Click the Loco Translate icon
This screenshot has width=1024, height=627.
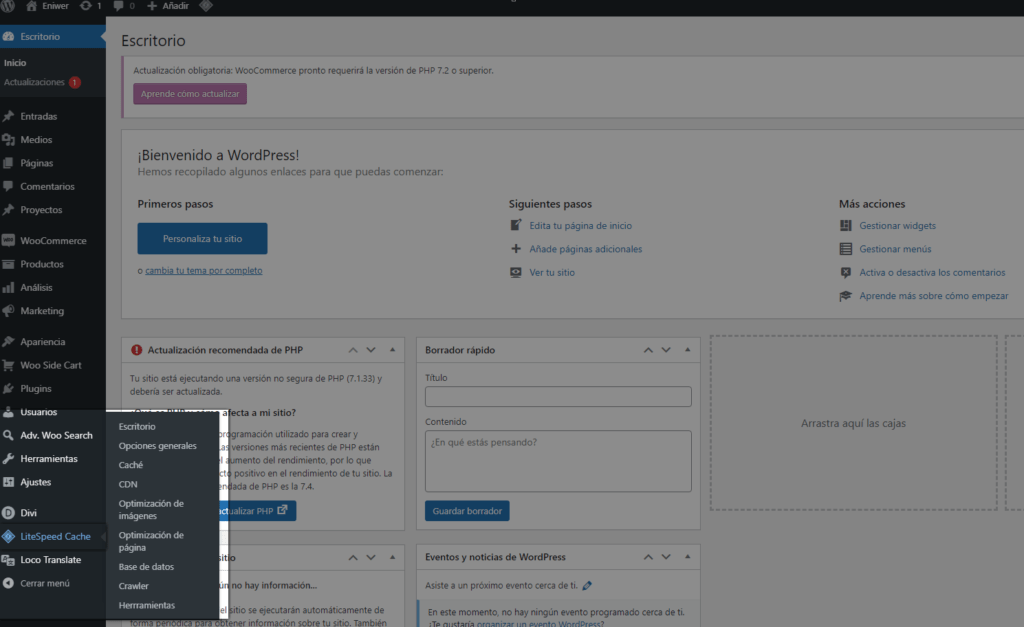pyautogui.click(x=8, y=560)
